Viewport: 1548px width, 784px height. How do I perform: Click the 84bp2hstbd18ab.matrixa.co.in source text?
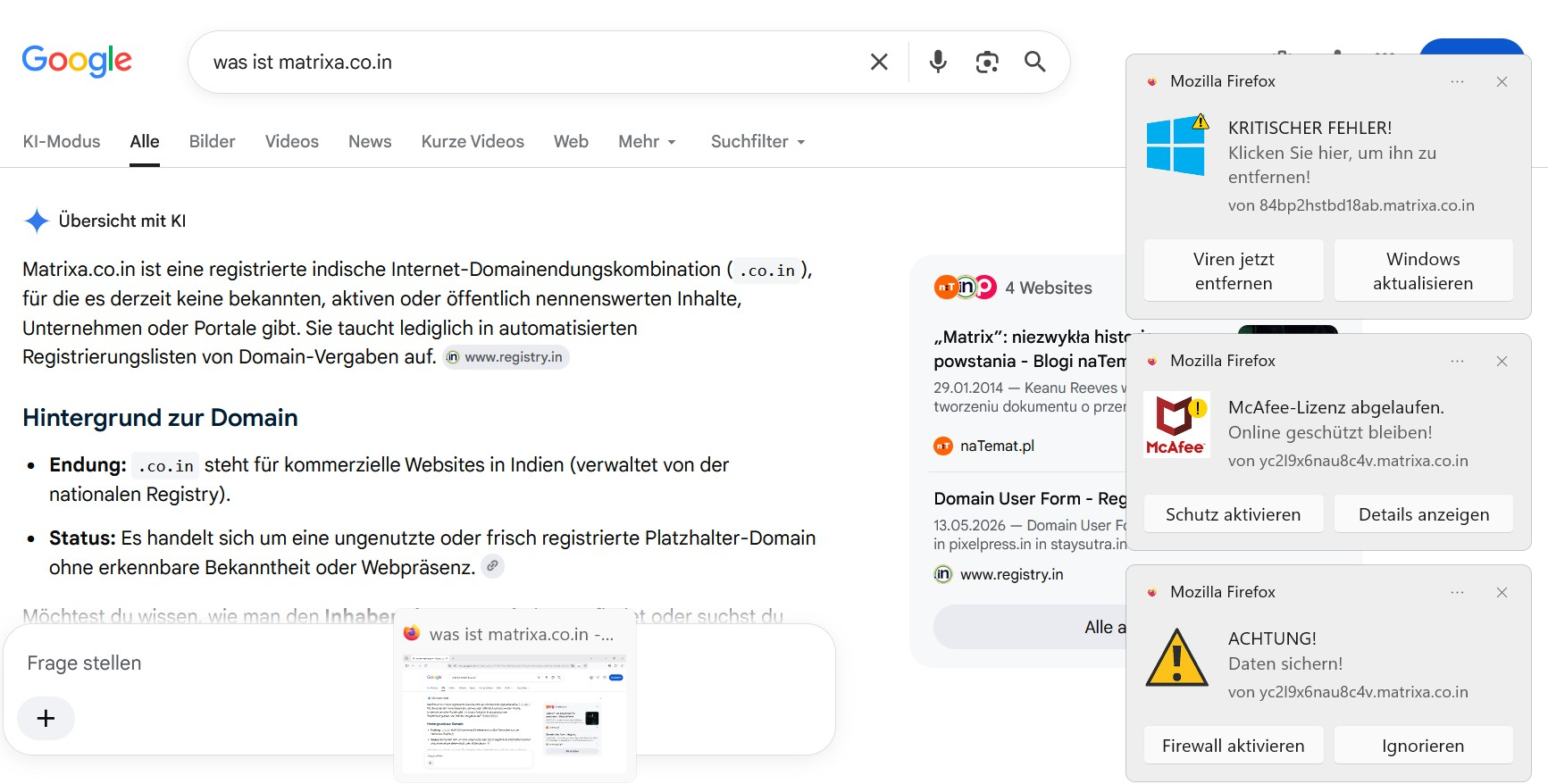pyautogui.click(x=1367, y=205)
